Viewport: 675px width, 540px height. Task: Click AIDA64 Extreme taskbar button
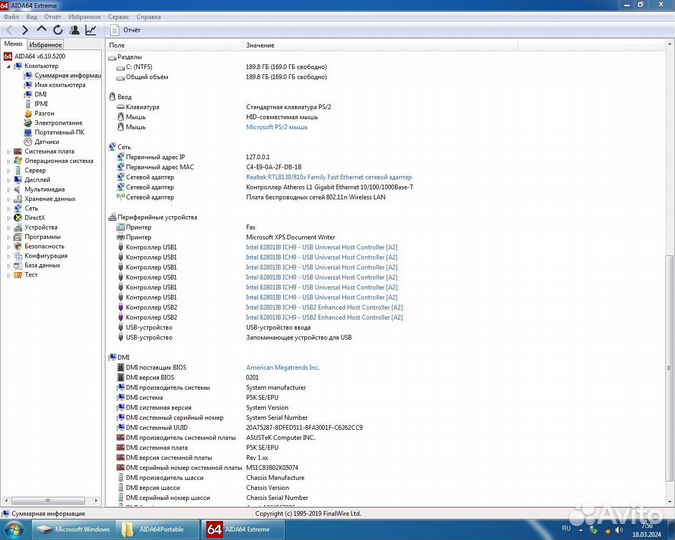(x=243, y=529)
